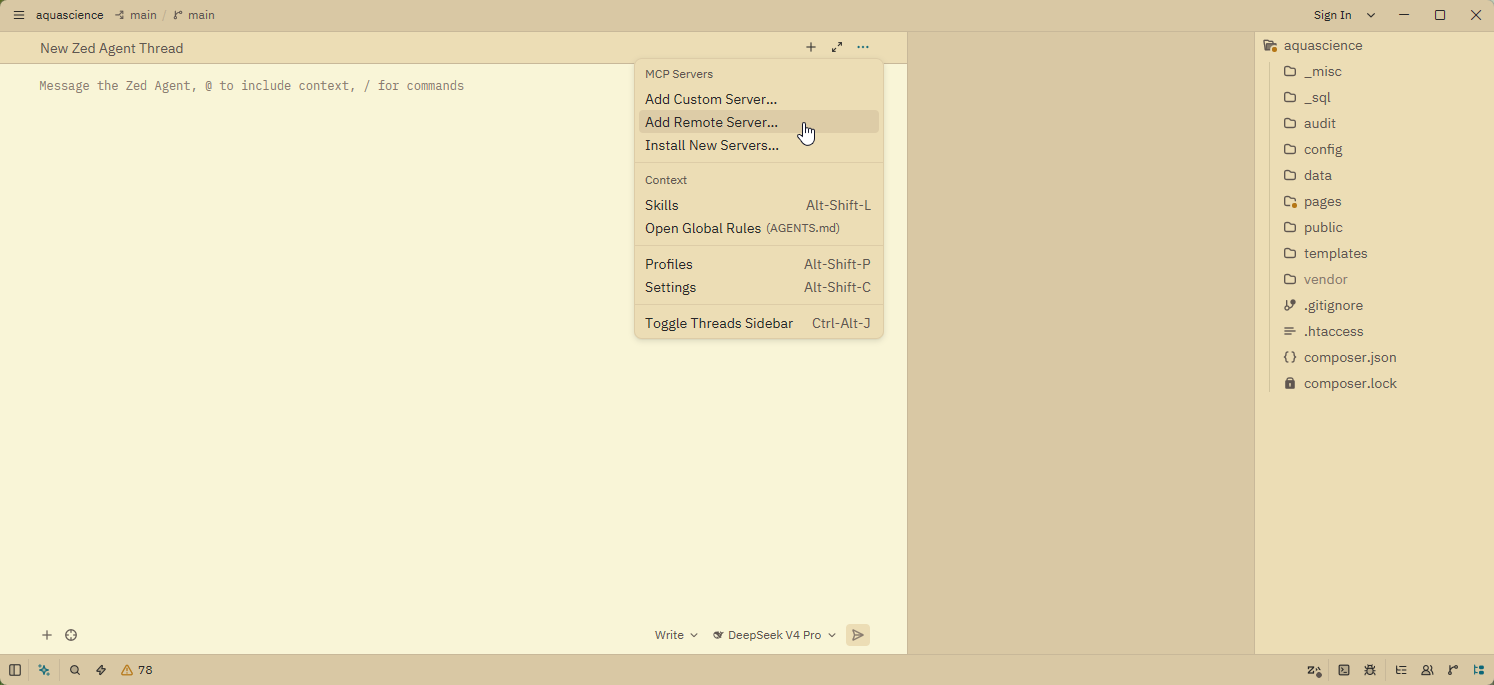Open the DeepSeek V4 Pro model selector

(774, 635)
